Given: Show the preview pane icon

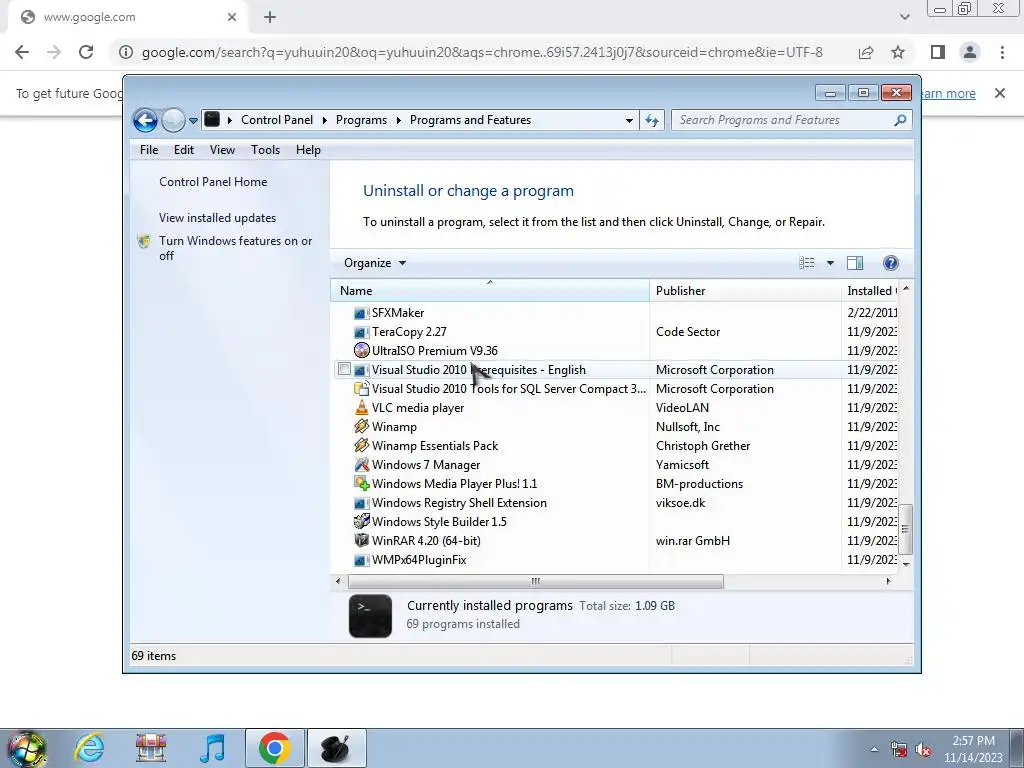Looking at the screenshot, I should (x=855, y=263).
